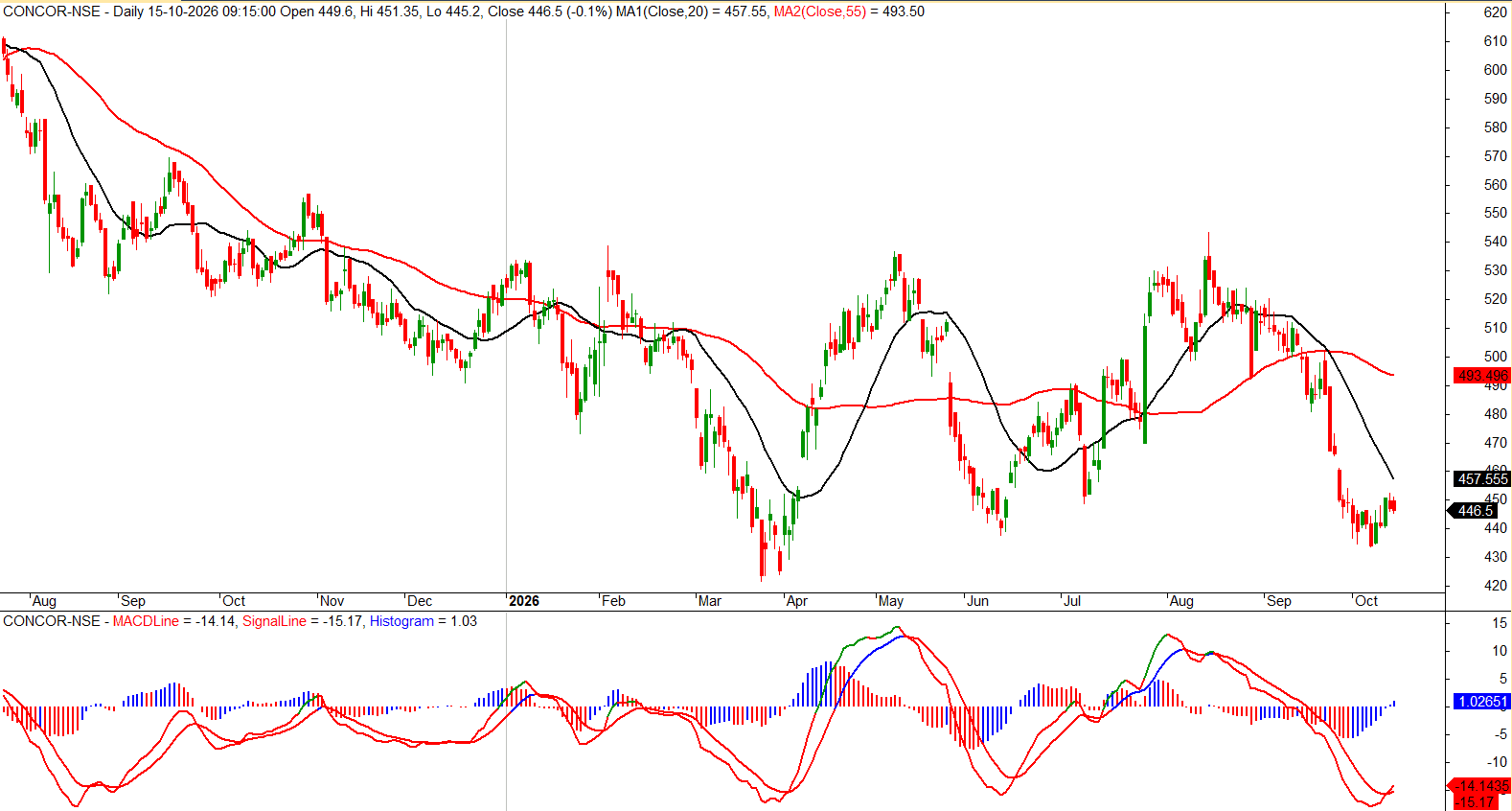
Task: Click the Feb label on time axis
Action: [613, 601]
